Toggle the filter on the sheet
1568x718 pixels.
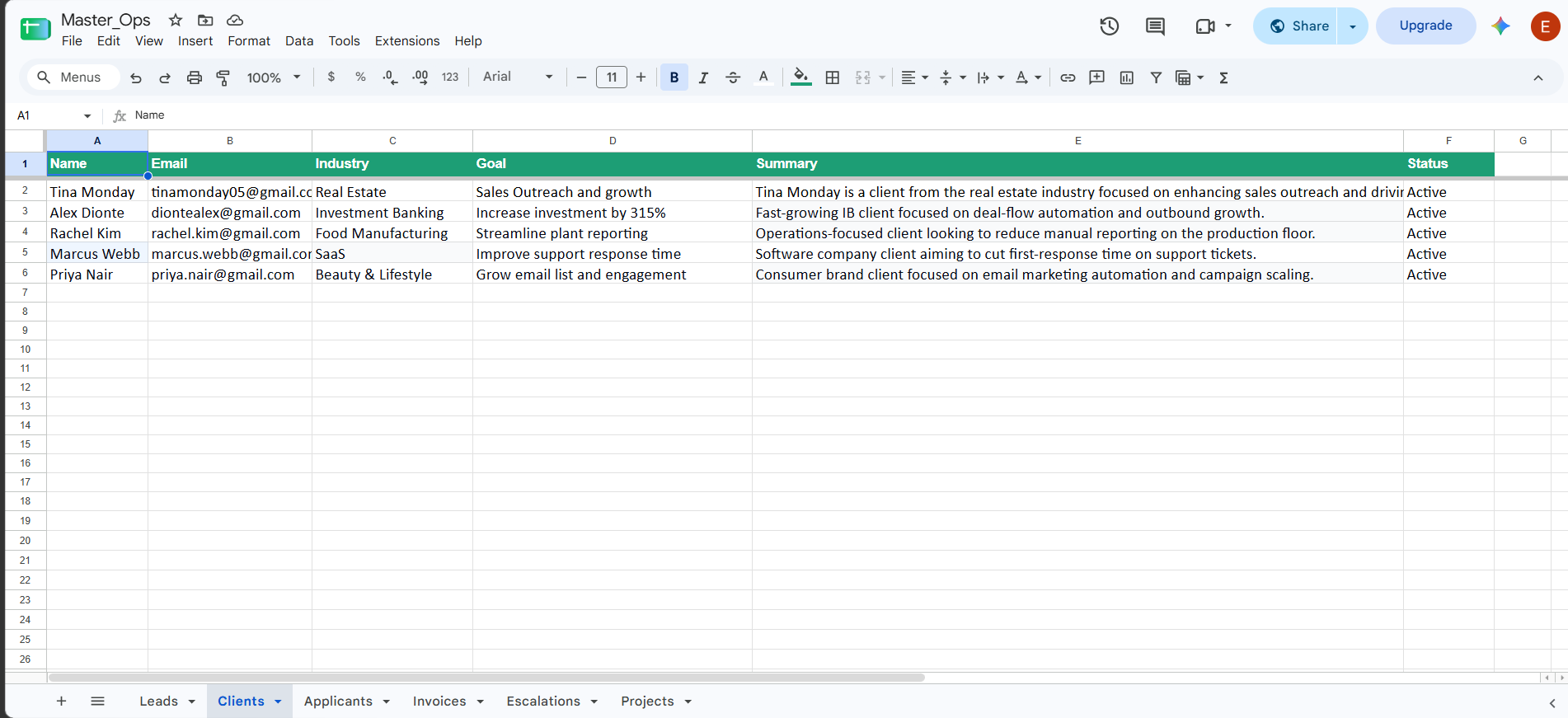click(x=1156, y=77)
